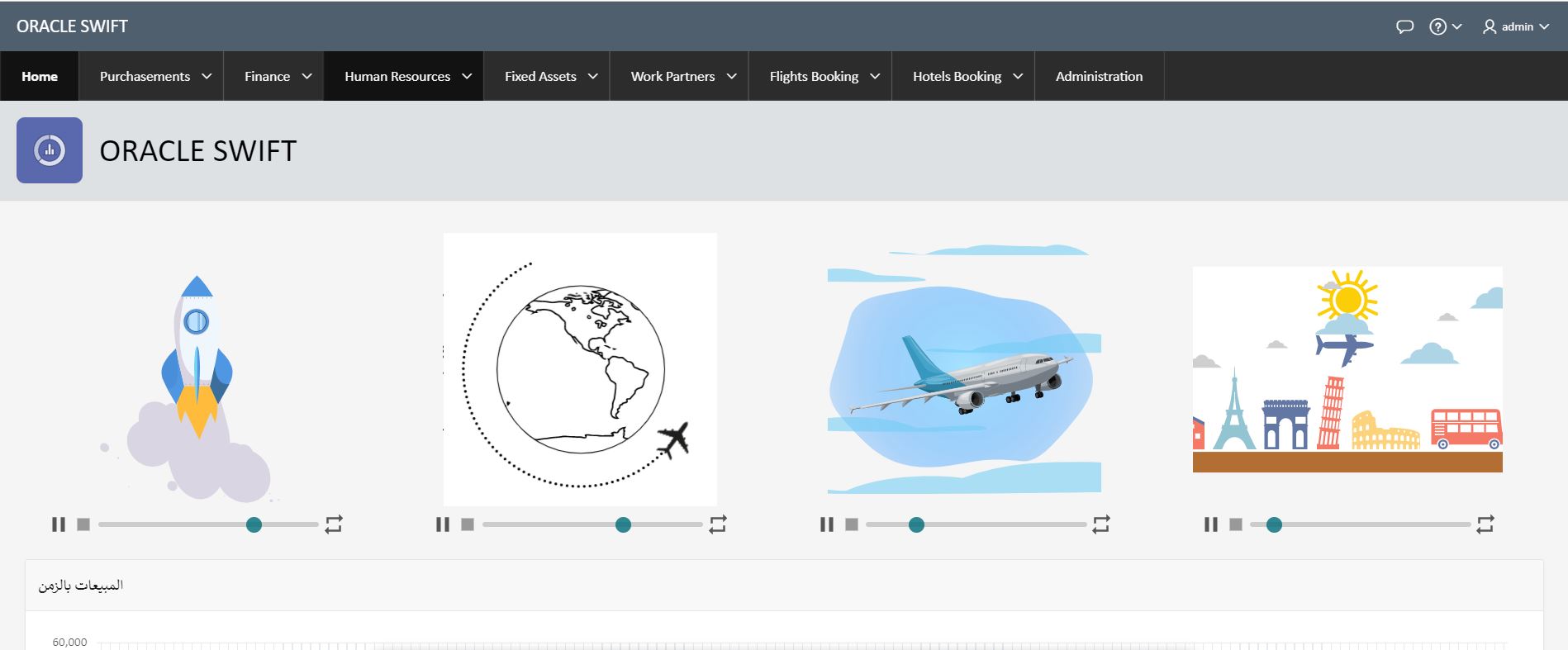
Task: Open the Administration menu item
Action: click(x=1099, y=76)
